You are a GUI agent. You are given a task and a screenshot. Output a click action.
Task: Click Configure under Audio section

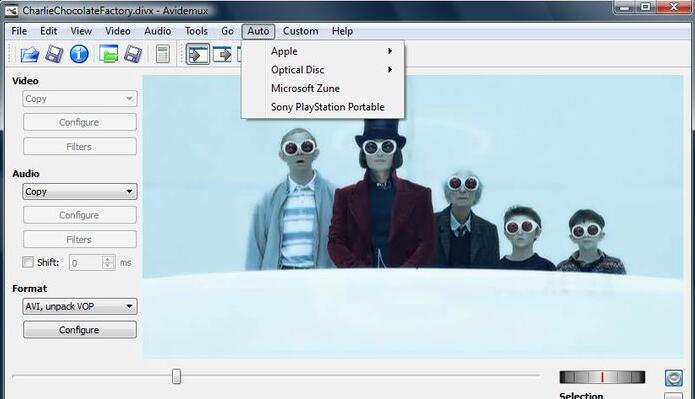click(x=80, y=215)
